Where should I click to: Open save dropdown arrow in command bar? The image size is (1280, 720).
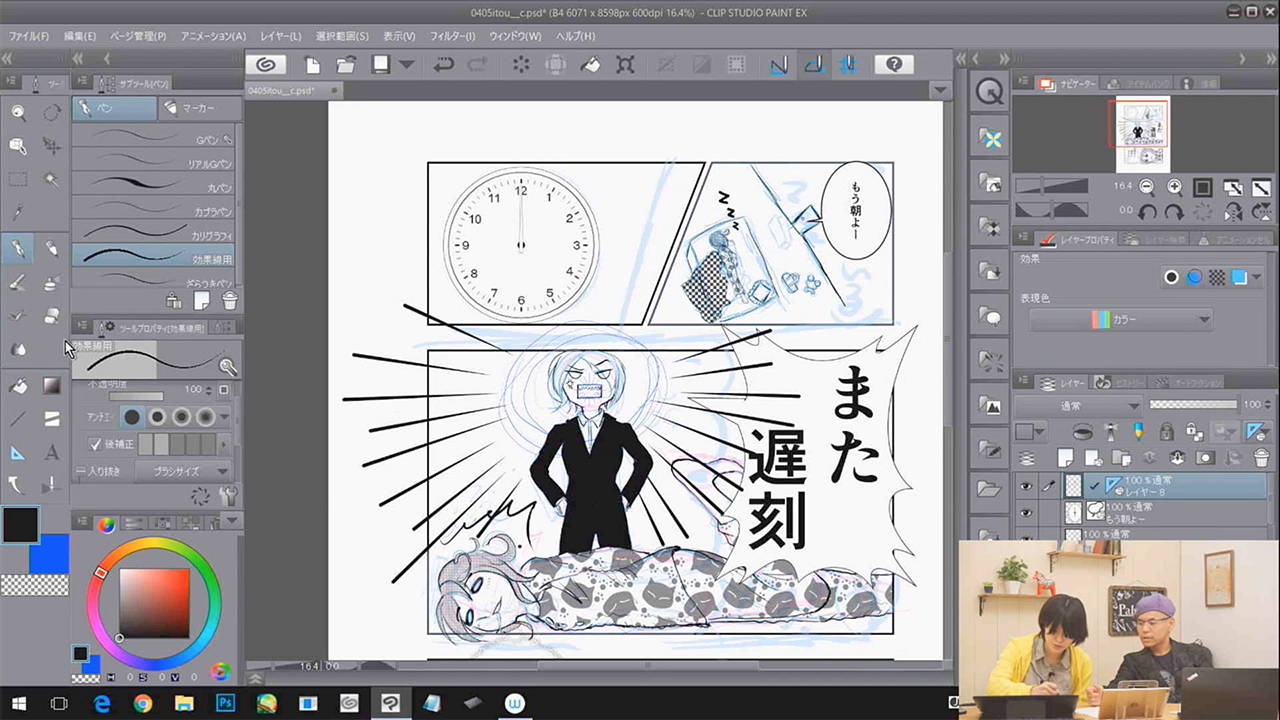(x=407, y=65)
